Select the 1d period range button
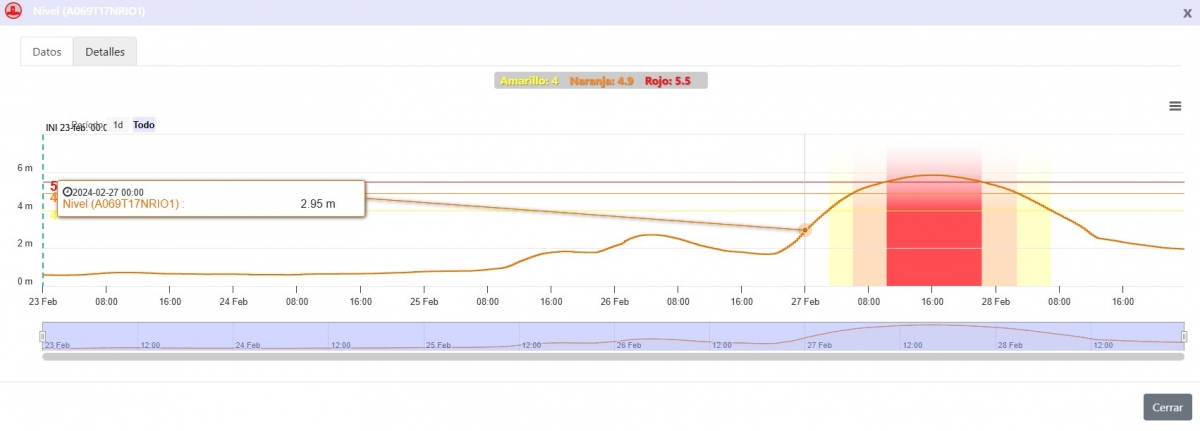This screenshot has width=1200, height=431. (118, 125)
